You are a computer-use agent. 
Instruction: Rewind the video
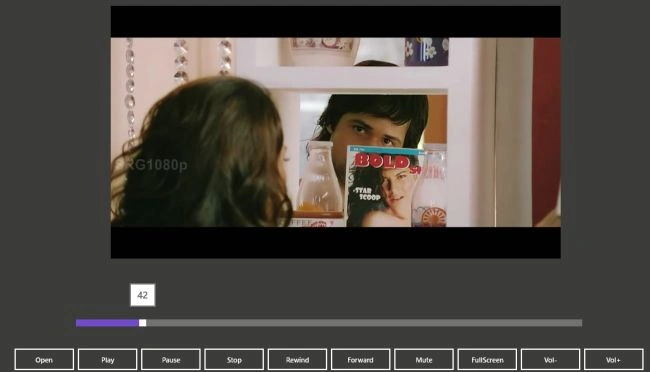[x=297, y=359]
